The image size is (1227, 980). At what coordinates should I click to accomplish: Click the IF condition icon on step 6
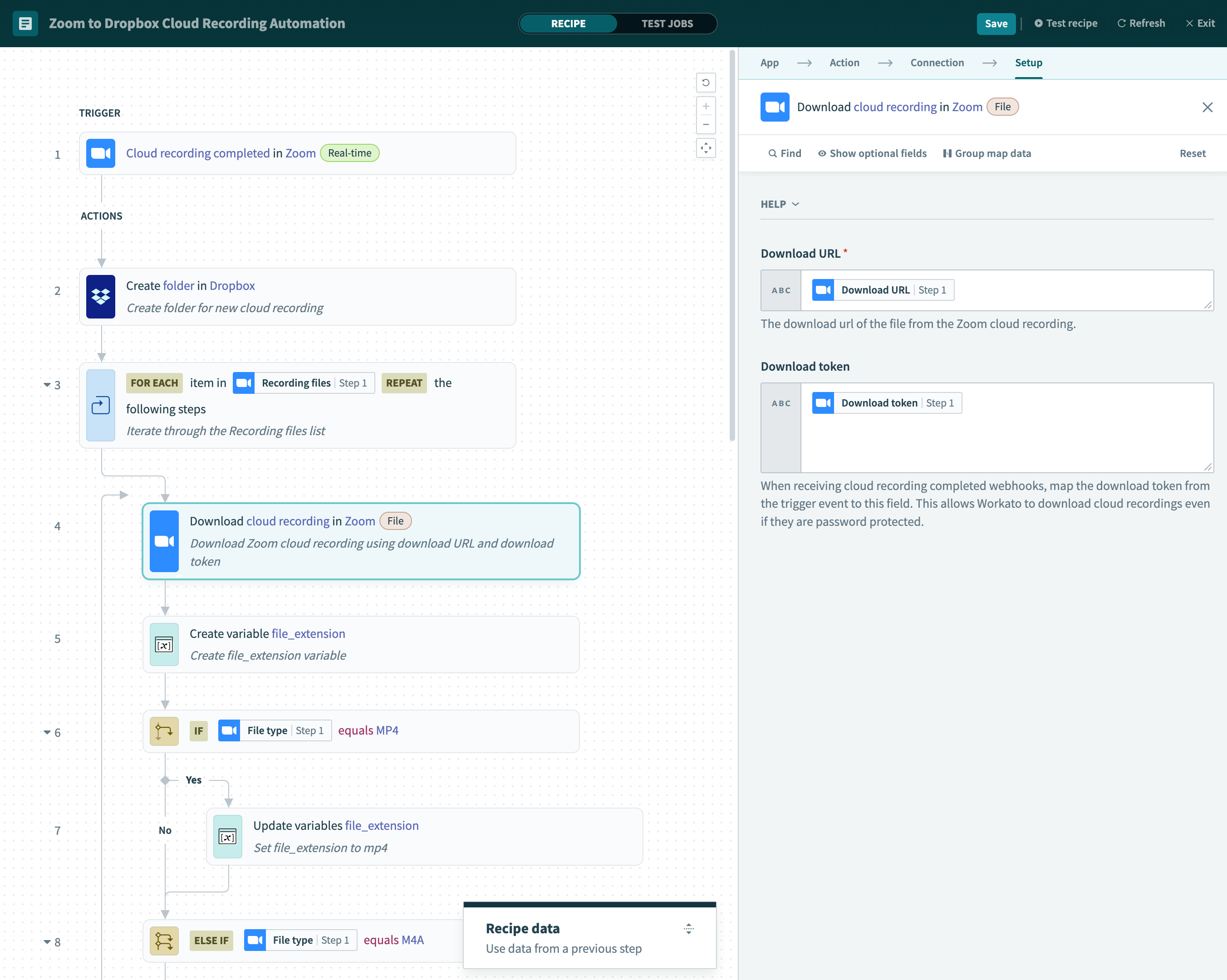[x=164, y=731]
